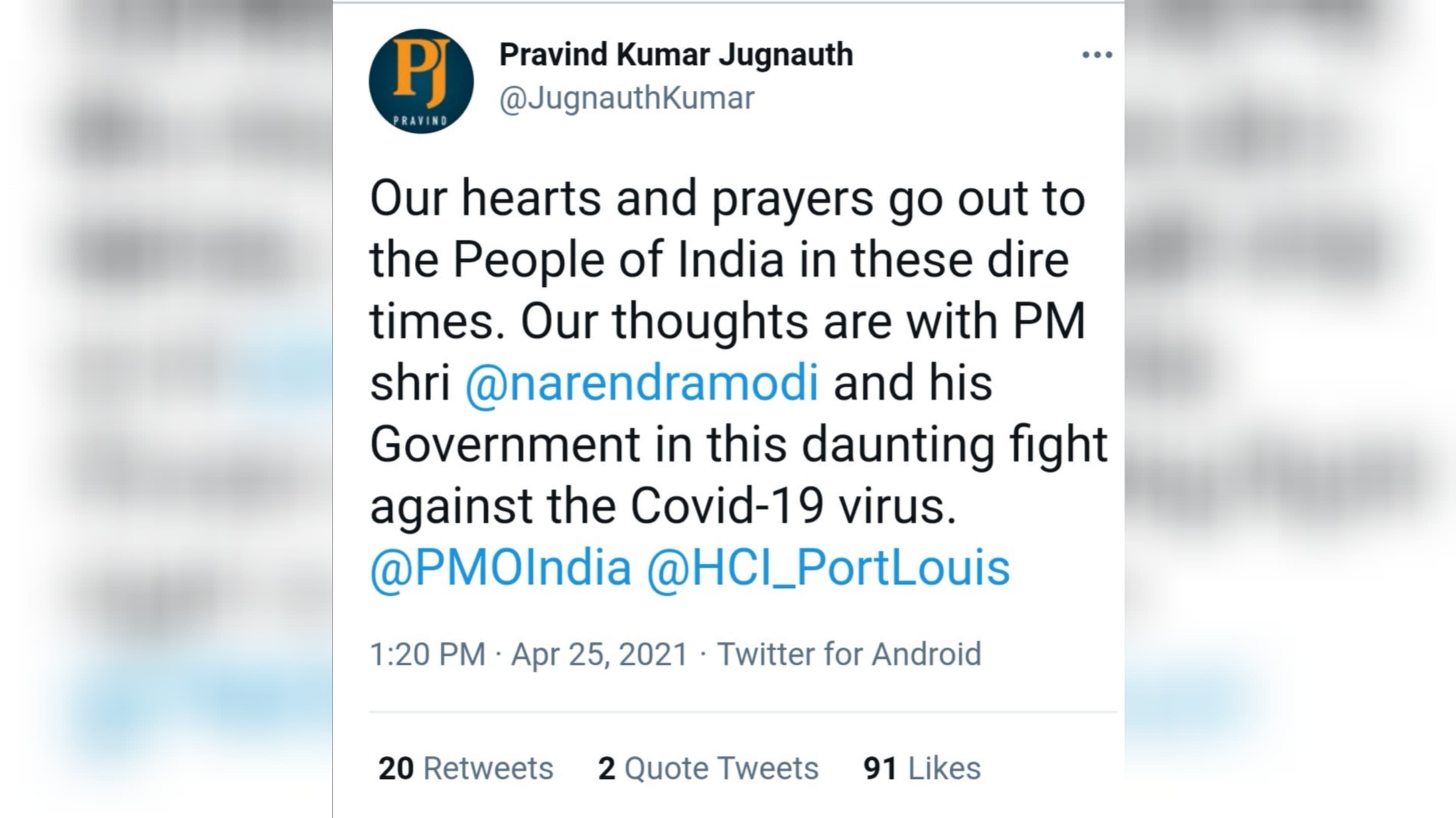The image size is (1456, 818).
Task: Open the @narendramodi mention
Action: coord(641,383)
